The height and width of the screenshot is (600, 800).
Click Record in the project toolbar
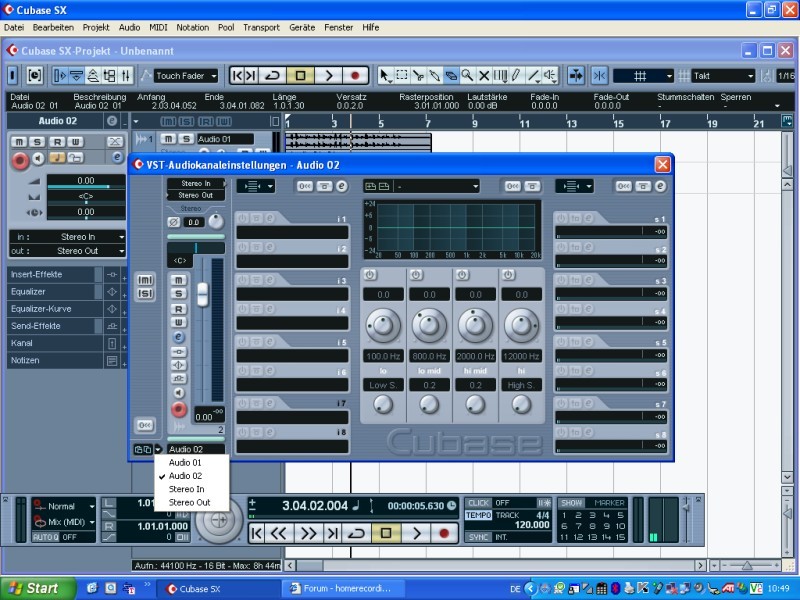[355, 76]
